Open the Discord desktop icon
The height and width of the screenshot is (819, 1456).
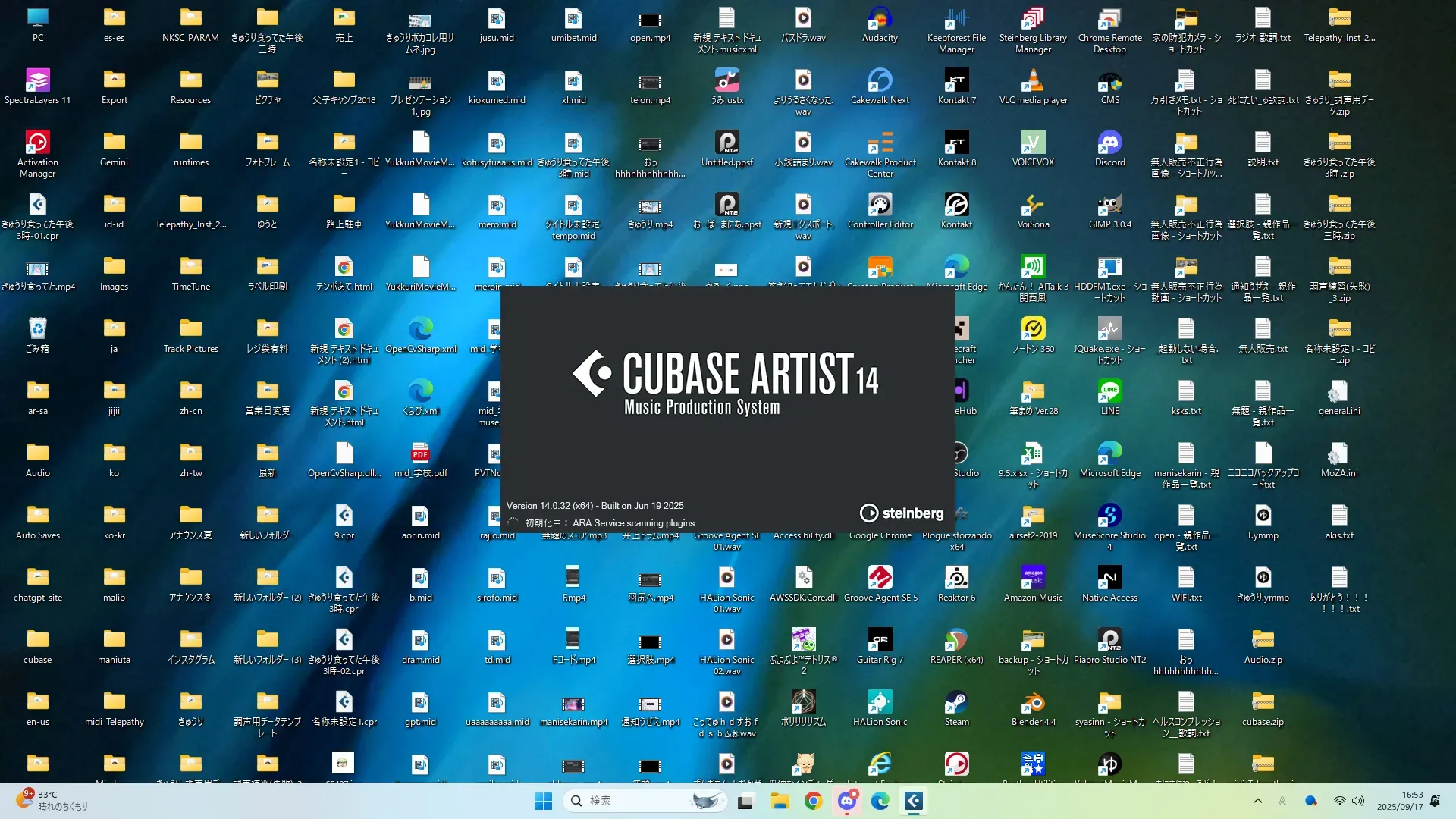tap(1109, 143)
